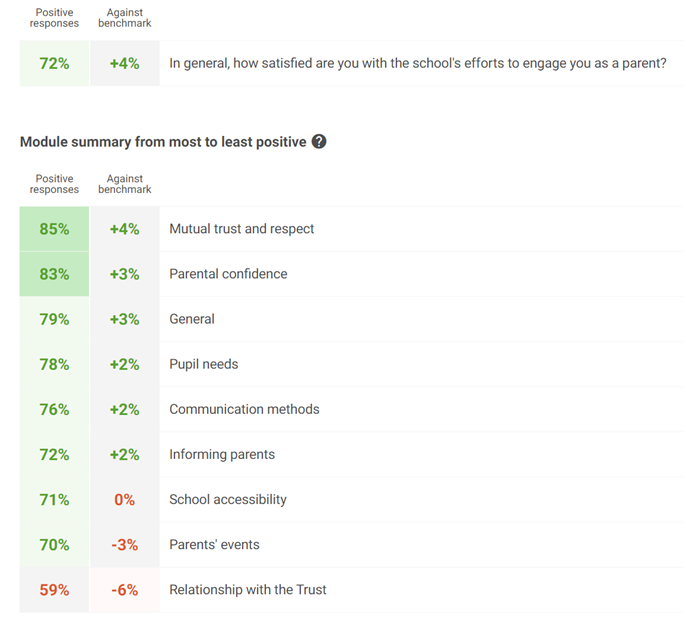Click the -6% benchmark value
This screenshot has height=618, width=686.
[125, 590]
